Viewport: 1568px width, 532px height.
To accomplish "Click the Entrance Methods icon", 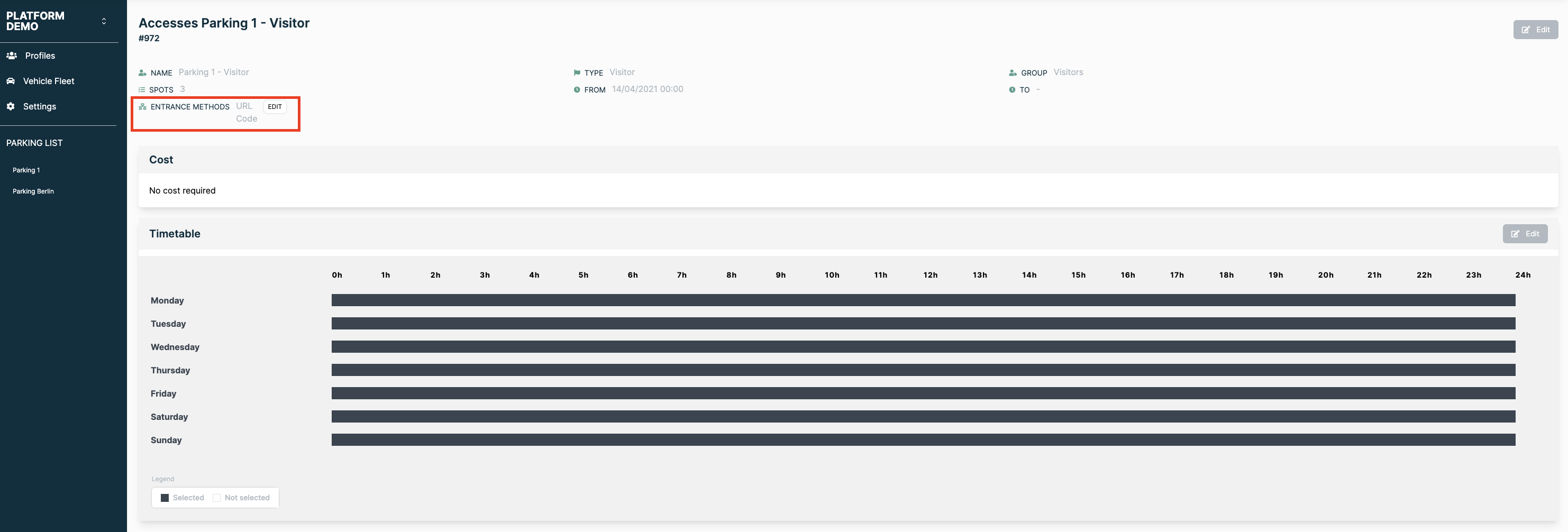I will [142, 106].
